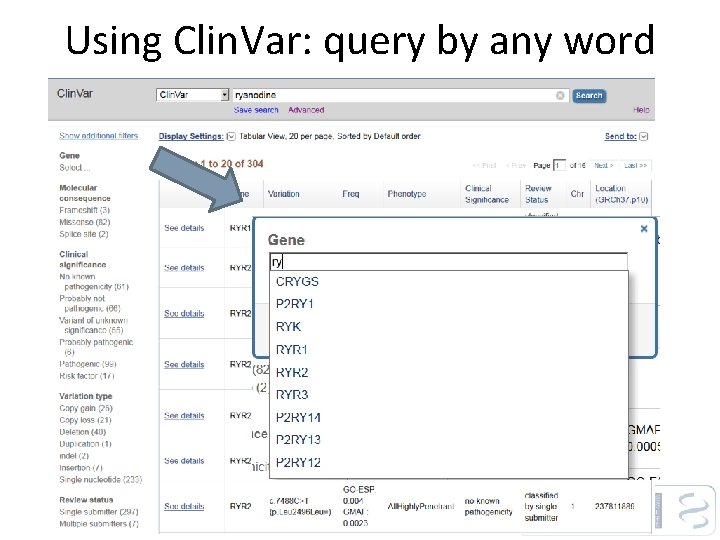Viewport: 720px width, 540px height.
Task: Filter by Pathogenic (99)
Action: coord(88,364)
